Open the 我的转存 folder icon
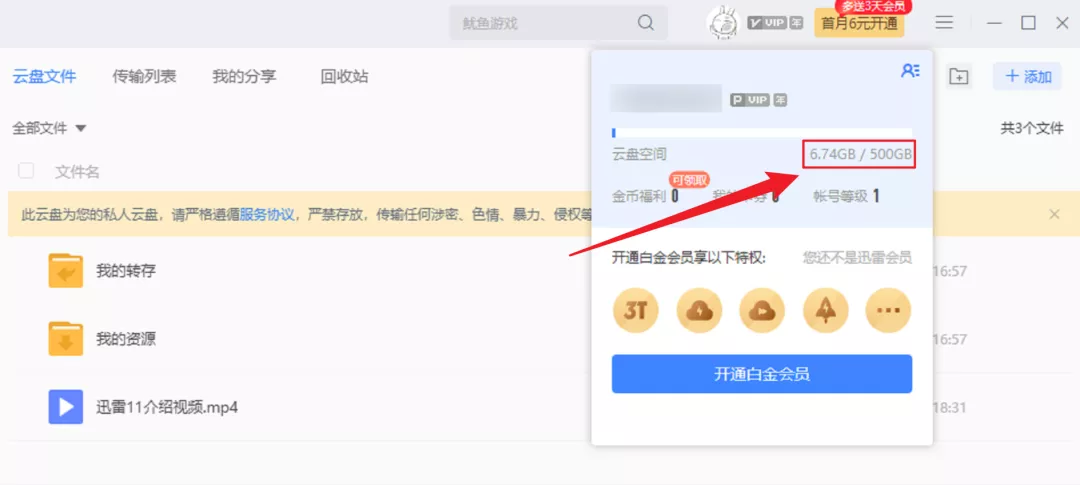 (65, 271)
